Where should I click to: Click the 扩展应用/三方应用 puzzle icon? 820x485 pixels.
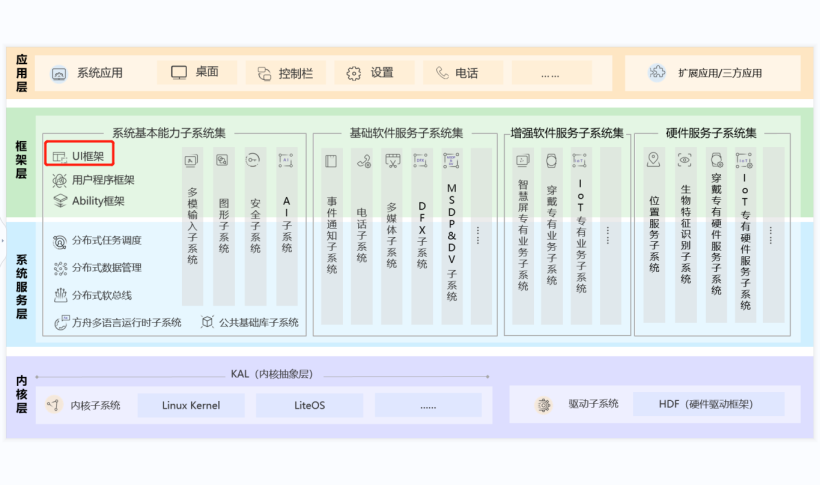pyautogui.click(x=657, y=72)
